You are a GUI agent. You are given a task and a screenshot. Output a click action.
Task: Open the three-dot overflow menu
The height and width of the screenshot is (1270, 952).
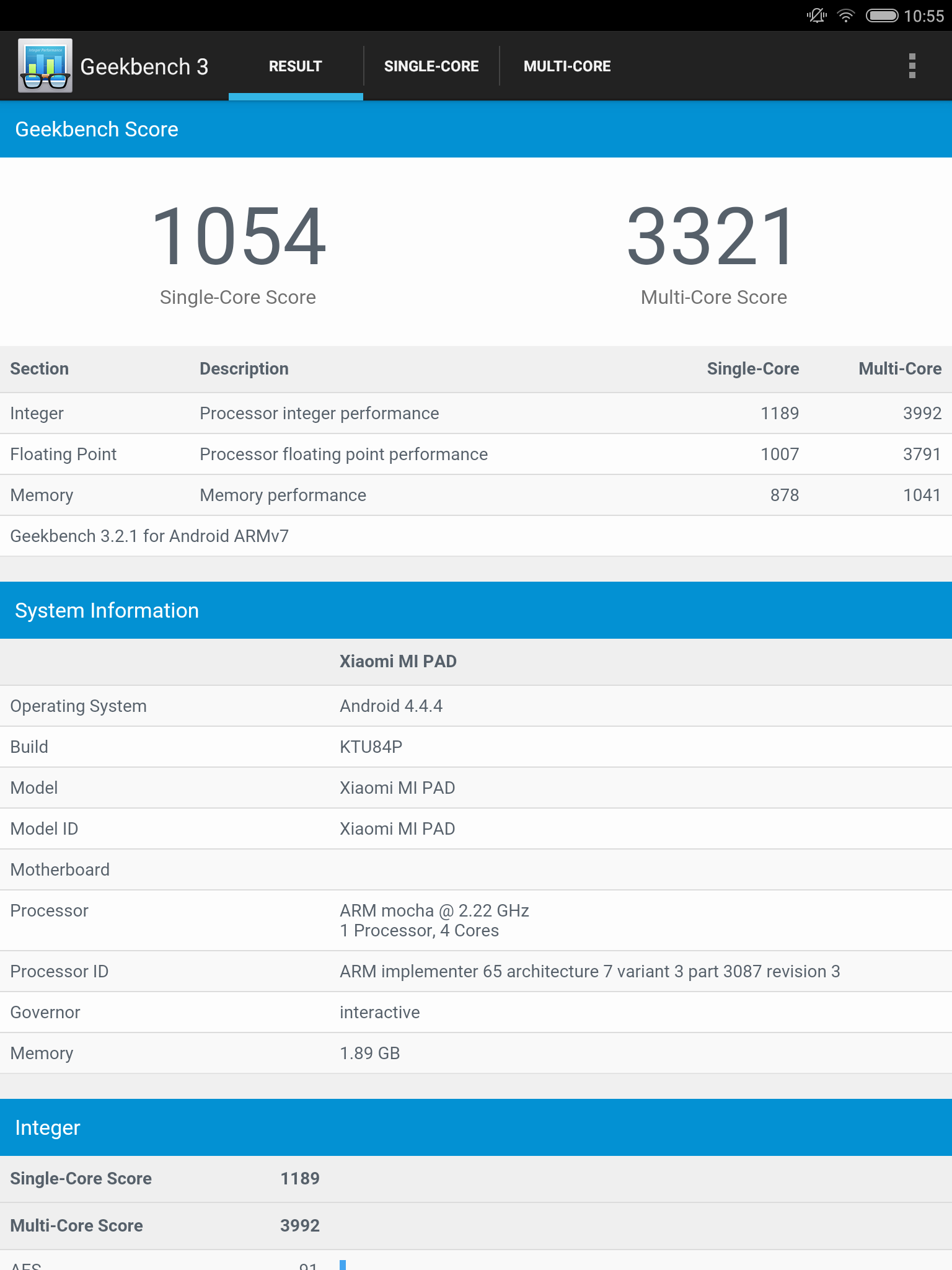(912, 66)
